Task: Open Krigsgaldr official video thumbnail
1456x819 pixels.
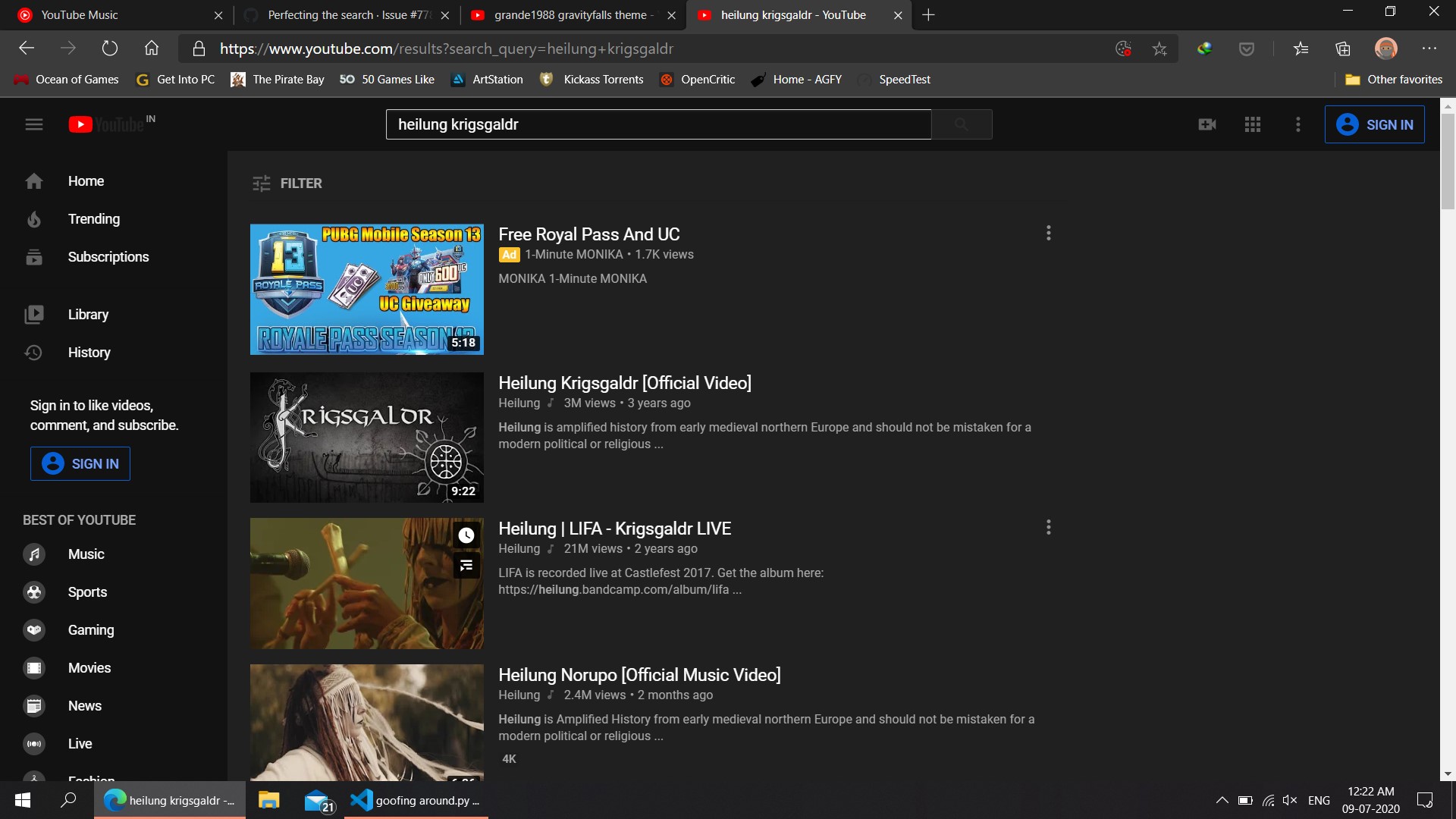Action: (367, 438)
